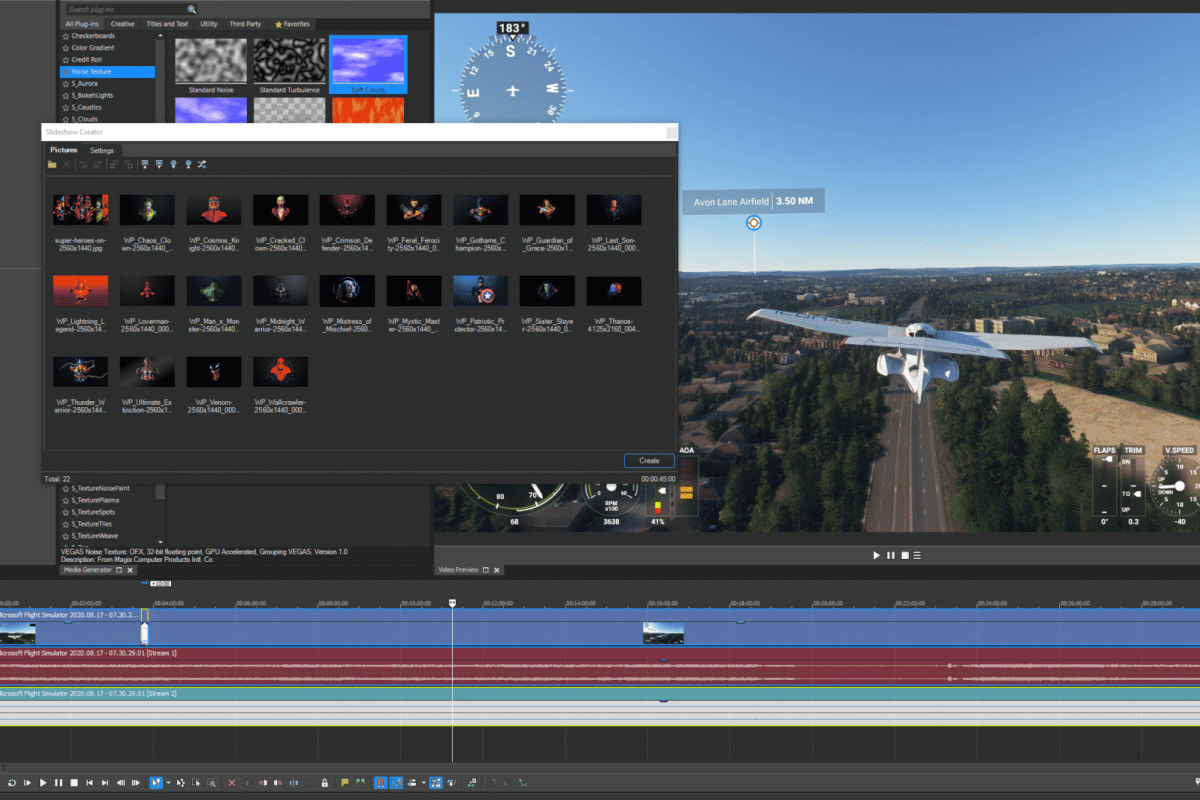This screenshot has width=1200, height=800.
Task: Click the add pictures folder icon
Action: click(52, 164)
